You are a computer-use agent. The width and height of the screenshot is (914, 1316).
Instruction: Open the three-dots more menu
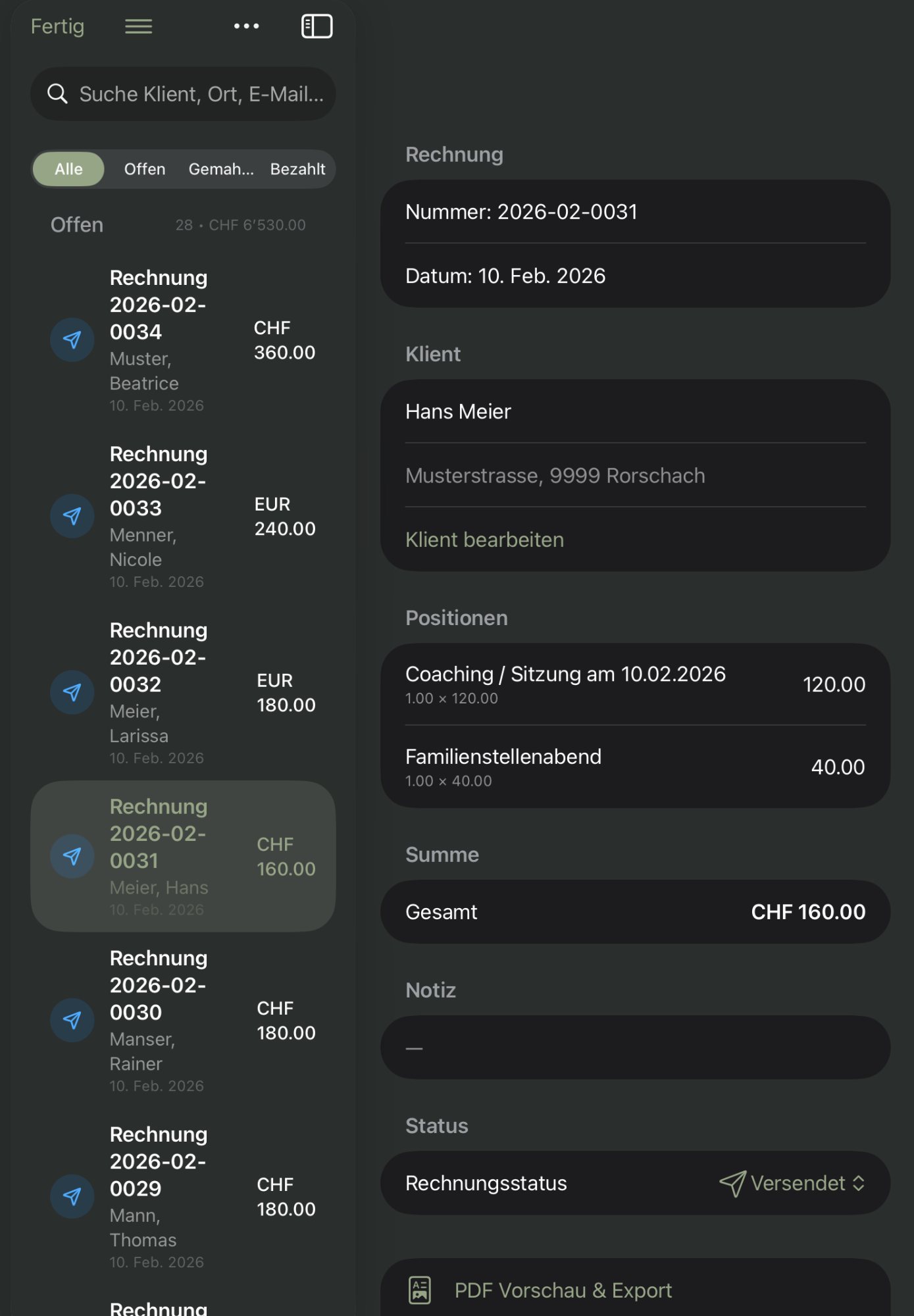coord(246,26)
